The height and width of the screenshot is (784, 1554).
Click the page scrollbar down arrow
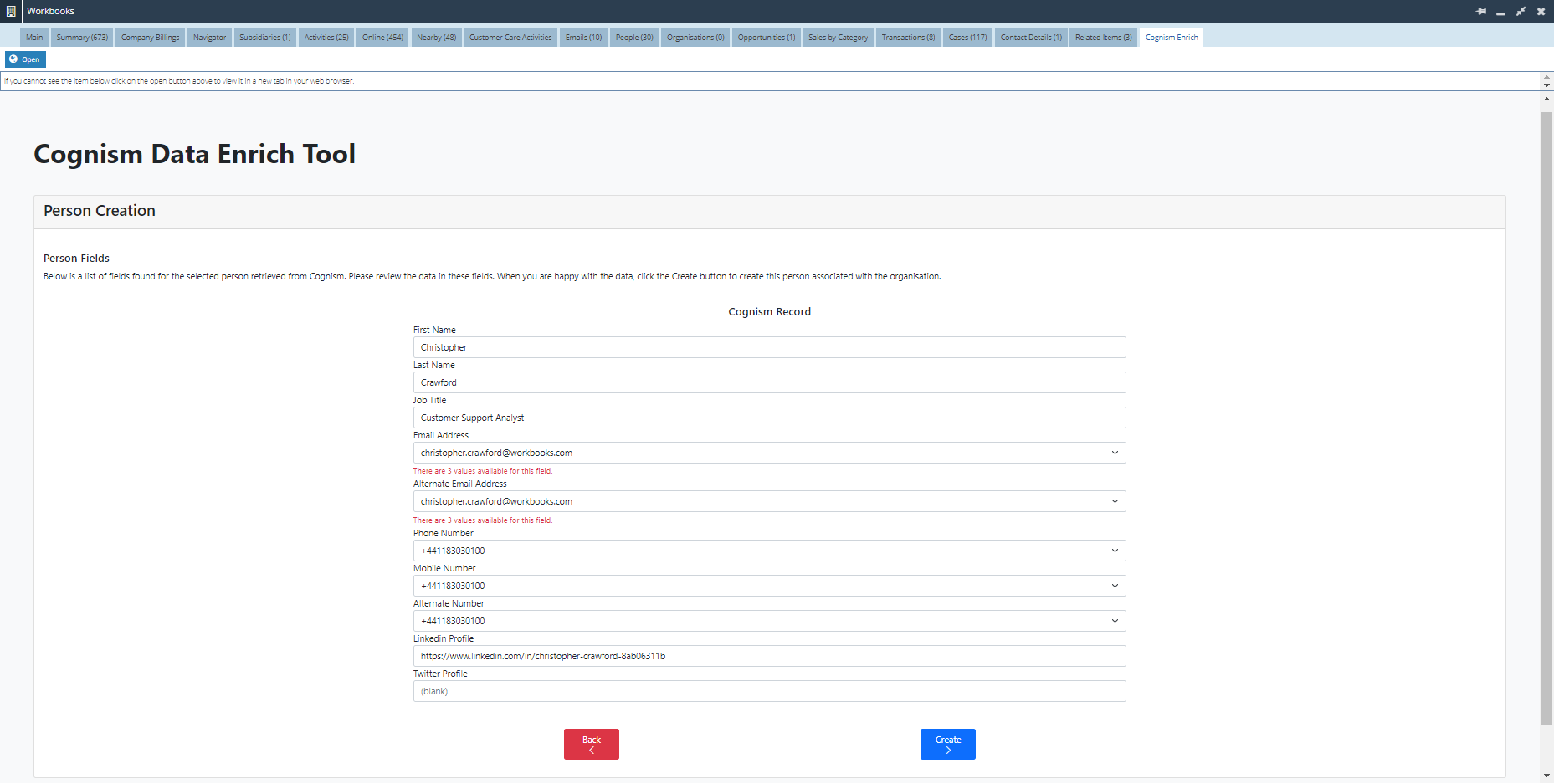point(1546,776)
